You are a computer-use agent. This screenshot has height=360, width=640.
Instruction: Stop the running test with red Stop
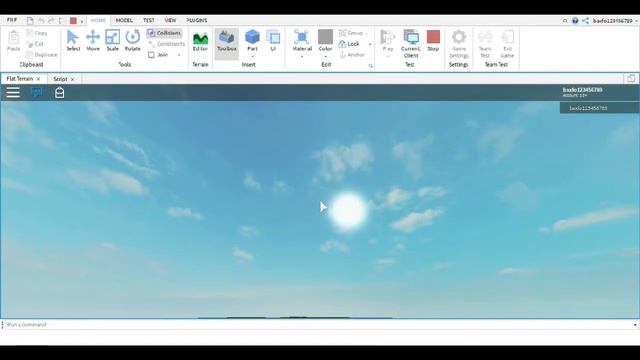pos(433,40)
